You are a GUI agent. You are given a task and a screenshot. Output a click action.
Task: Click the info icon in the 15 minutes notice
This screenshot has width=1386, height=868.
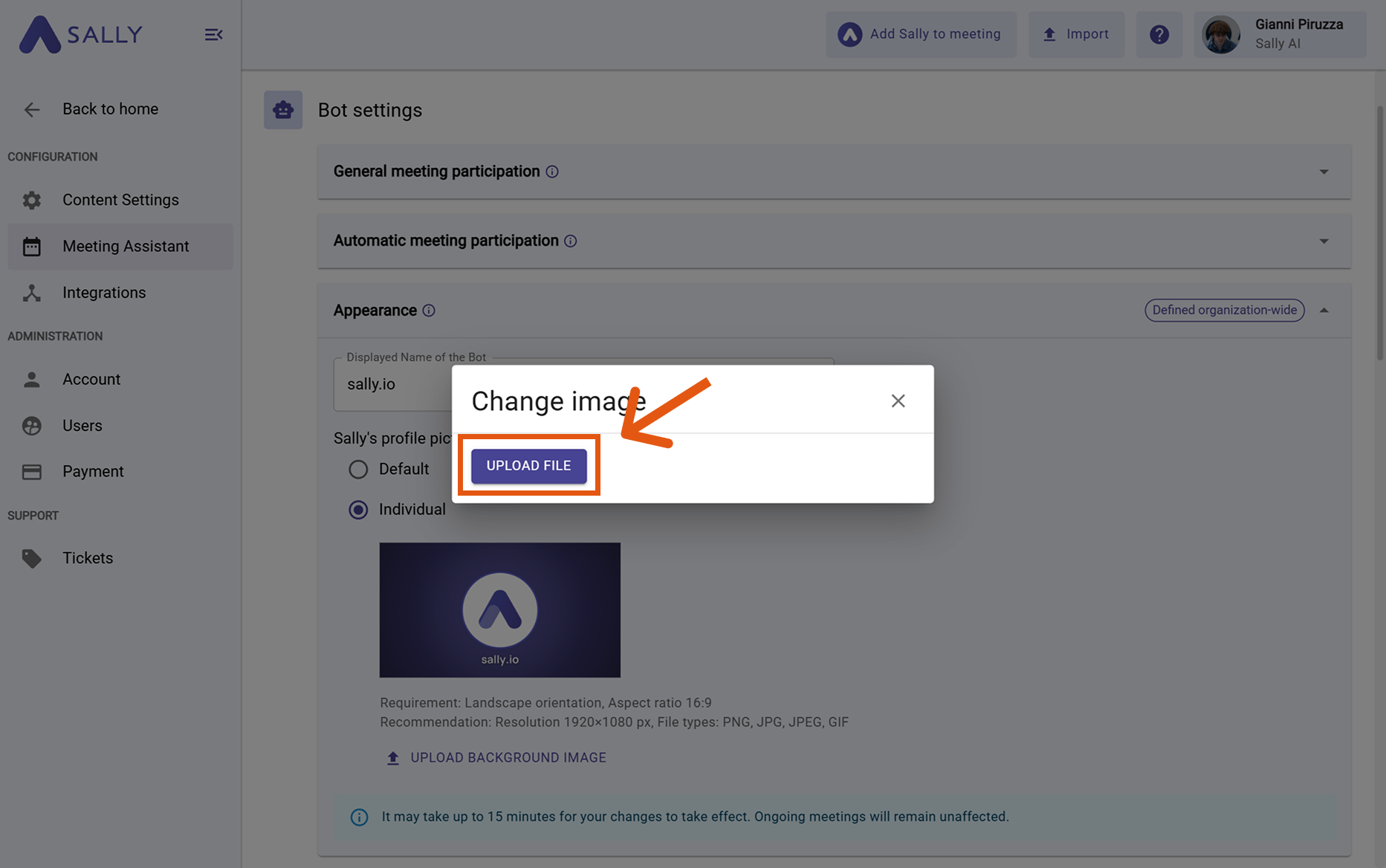click(360, 817)
